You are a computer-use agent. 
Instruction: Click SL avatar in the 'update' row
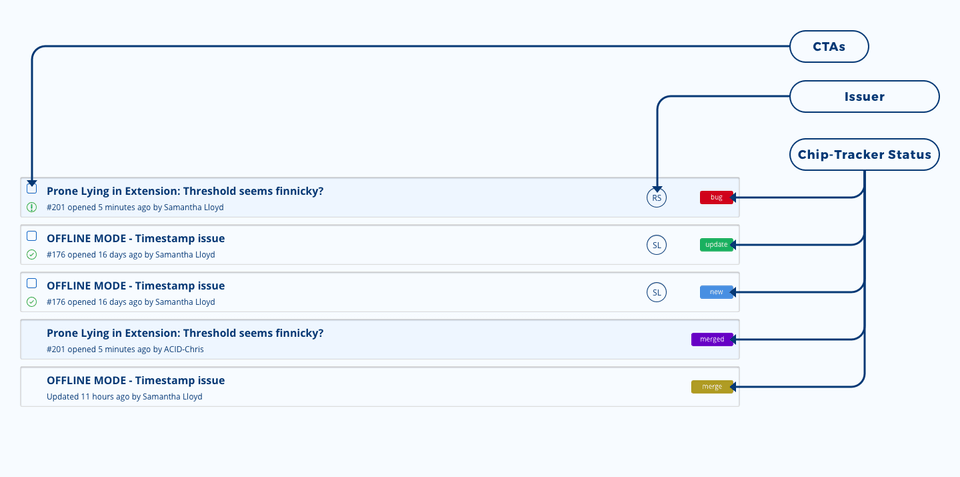(656, 245)
